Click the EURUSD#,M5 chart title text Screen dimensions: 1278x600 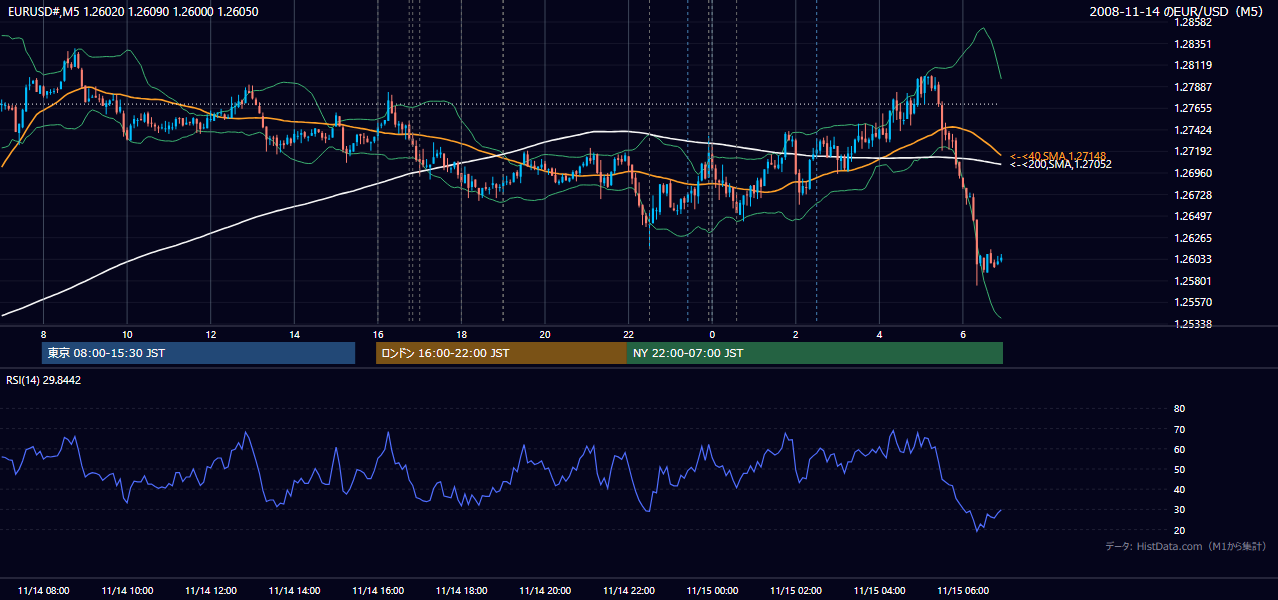(133, 11)
